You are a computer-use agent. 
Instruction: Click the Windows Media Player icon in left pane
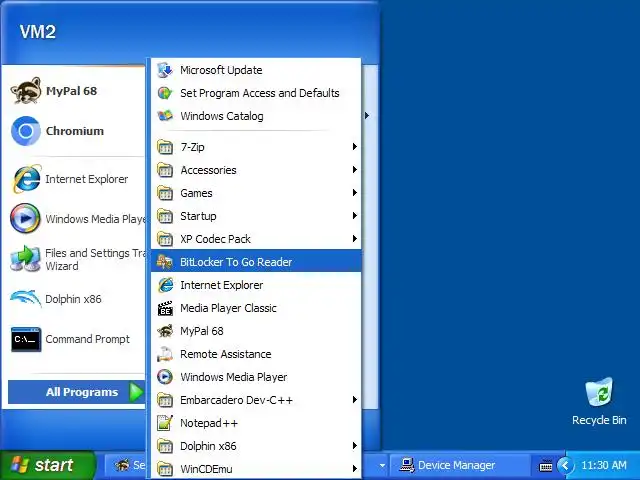[x=25, y=218]
